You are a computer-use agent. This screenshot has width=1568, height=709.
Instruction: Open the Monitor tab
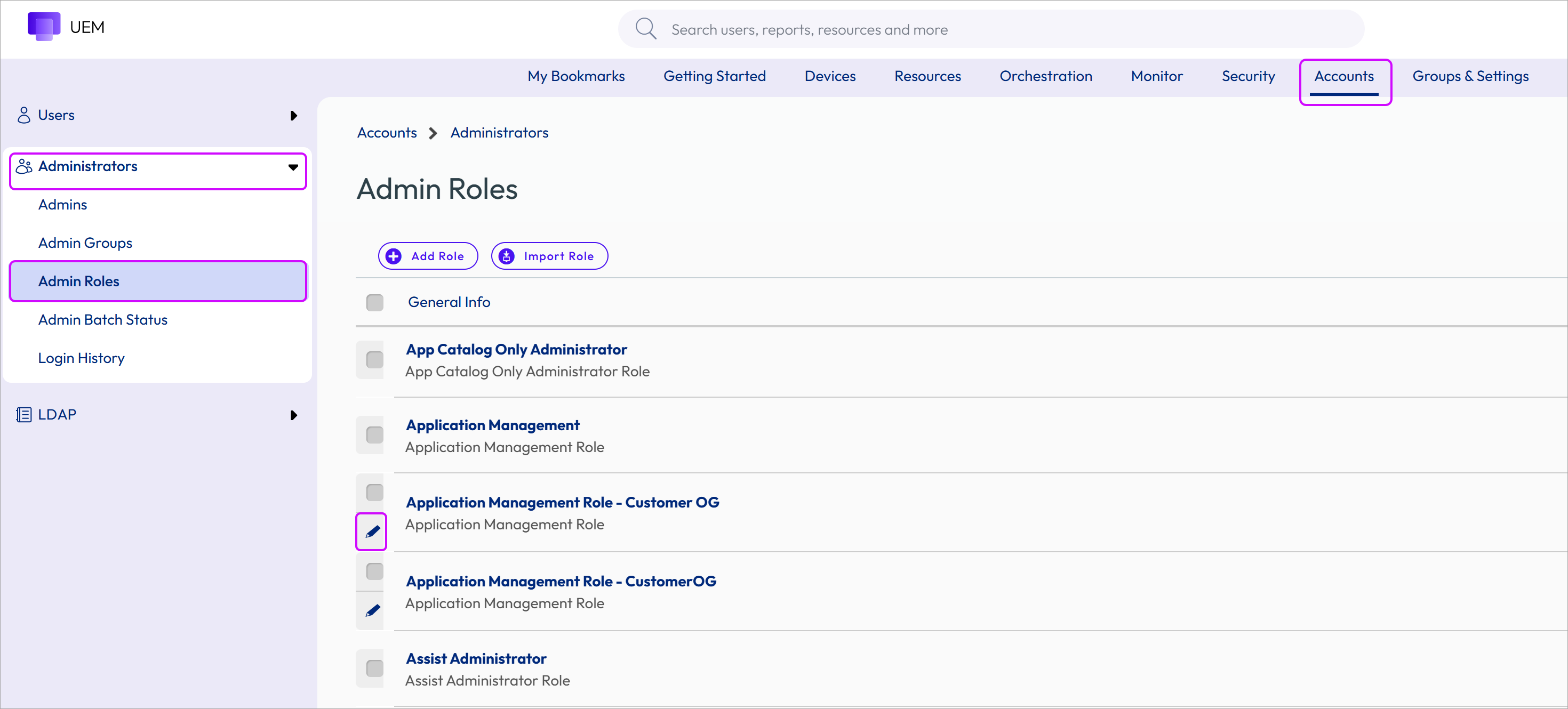(x=1156, y=76)
